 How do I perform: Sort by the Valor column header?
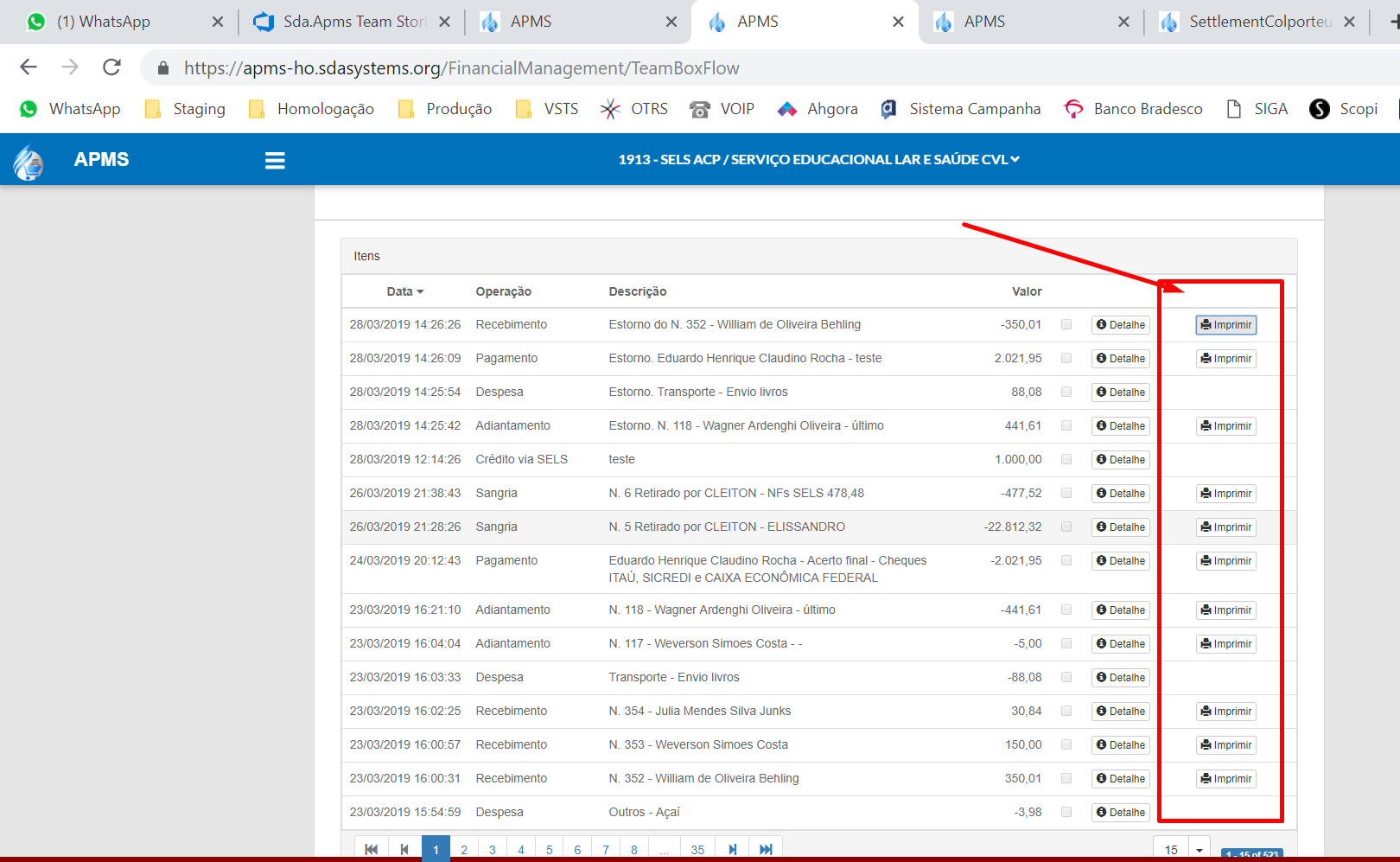pos(1027,291)
